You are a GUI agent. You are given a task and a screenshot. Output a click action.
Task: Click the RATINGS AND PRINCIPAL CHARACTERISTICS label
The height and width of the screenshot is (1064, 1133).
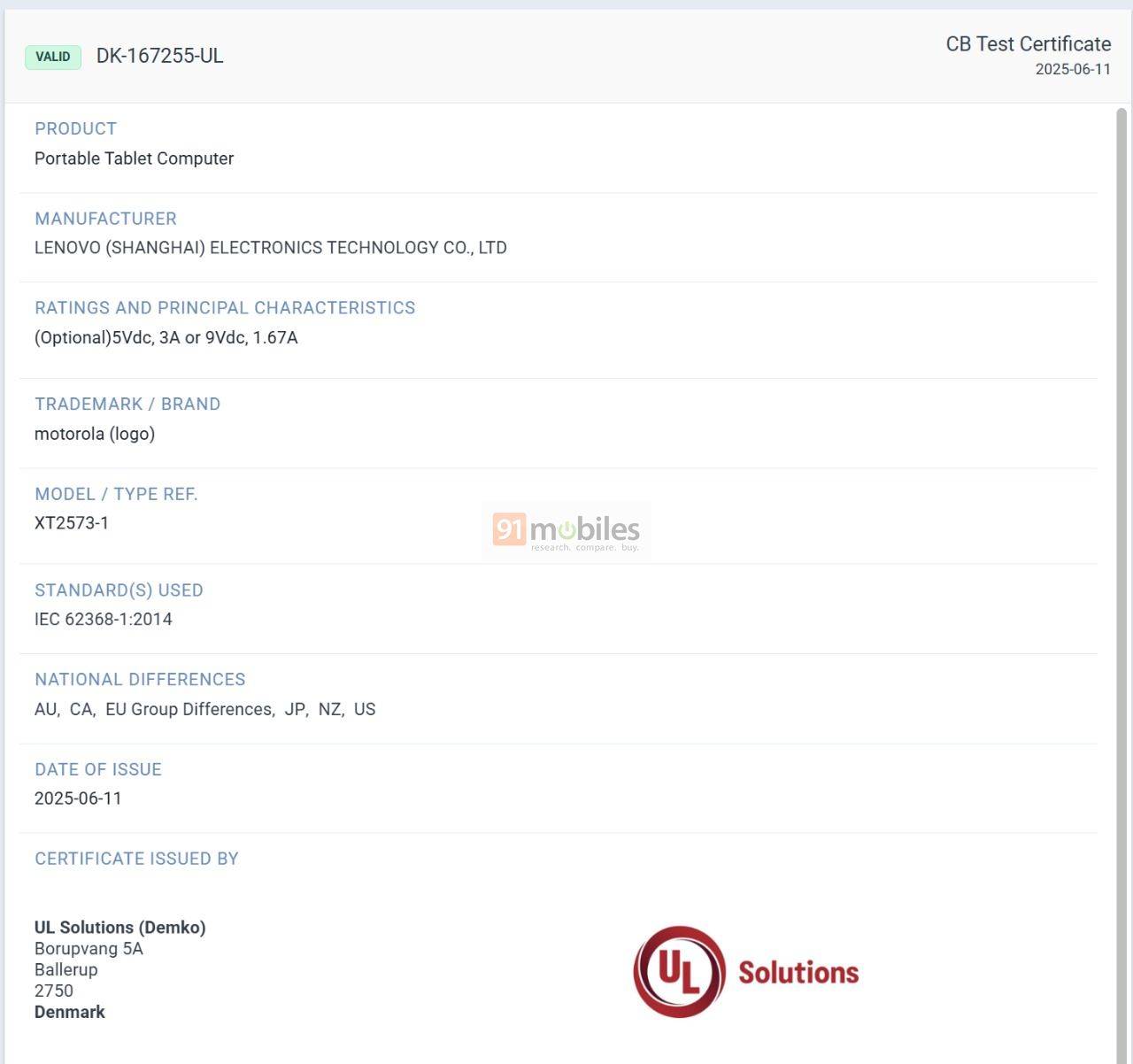click(x=225, y=308)
